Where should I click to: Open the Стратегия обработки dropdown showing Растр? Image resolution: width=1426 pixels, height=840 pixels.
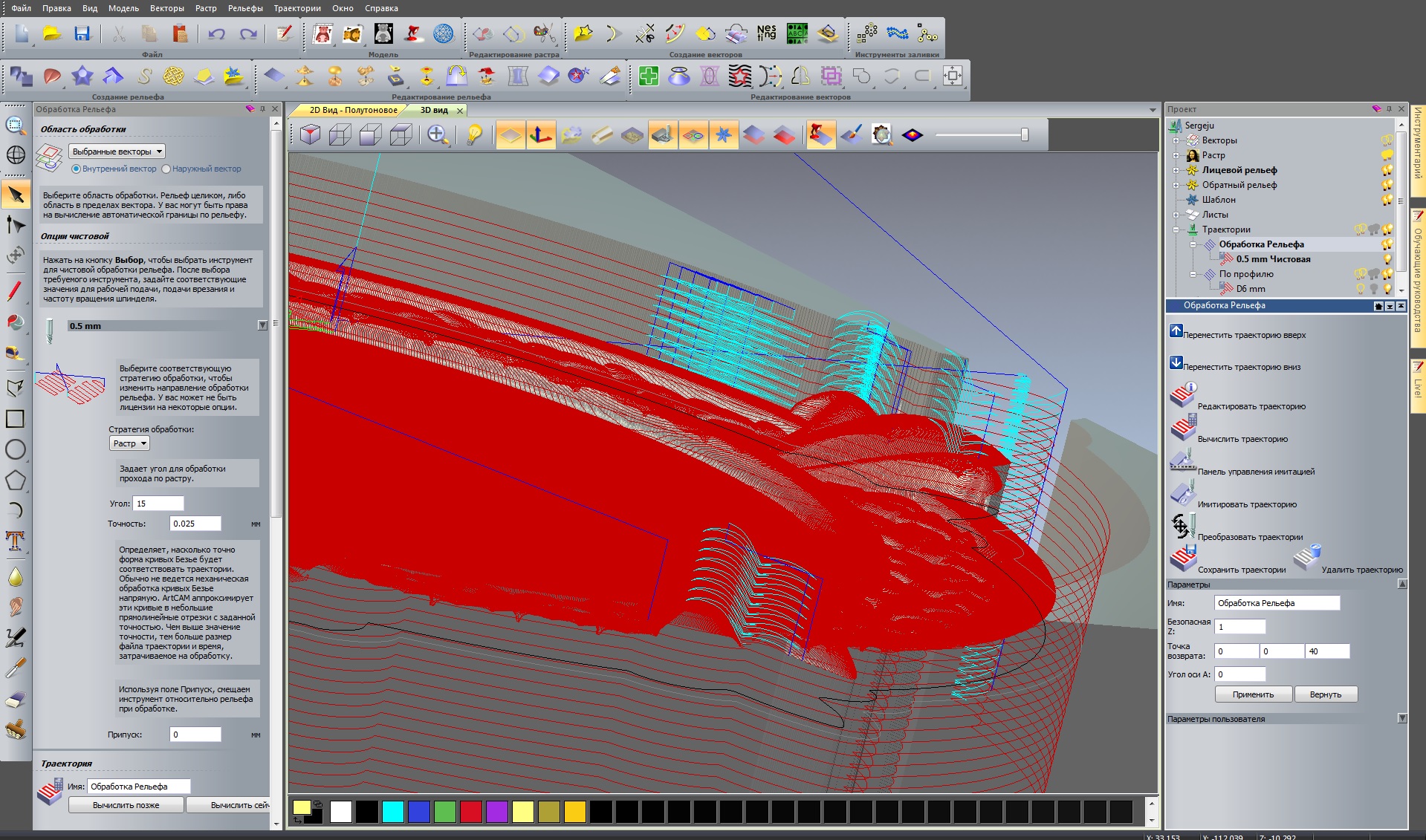point(129,443)
